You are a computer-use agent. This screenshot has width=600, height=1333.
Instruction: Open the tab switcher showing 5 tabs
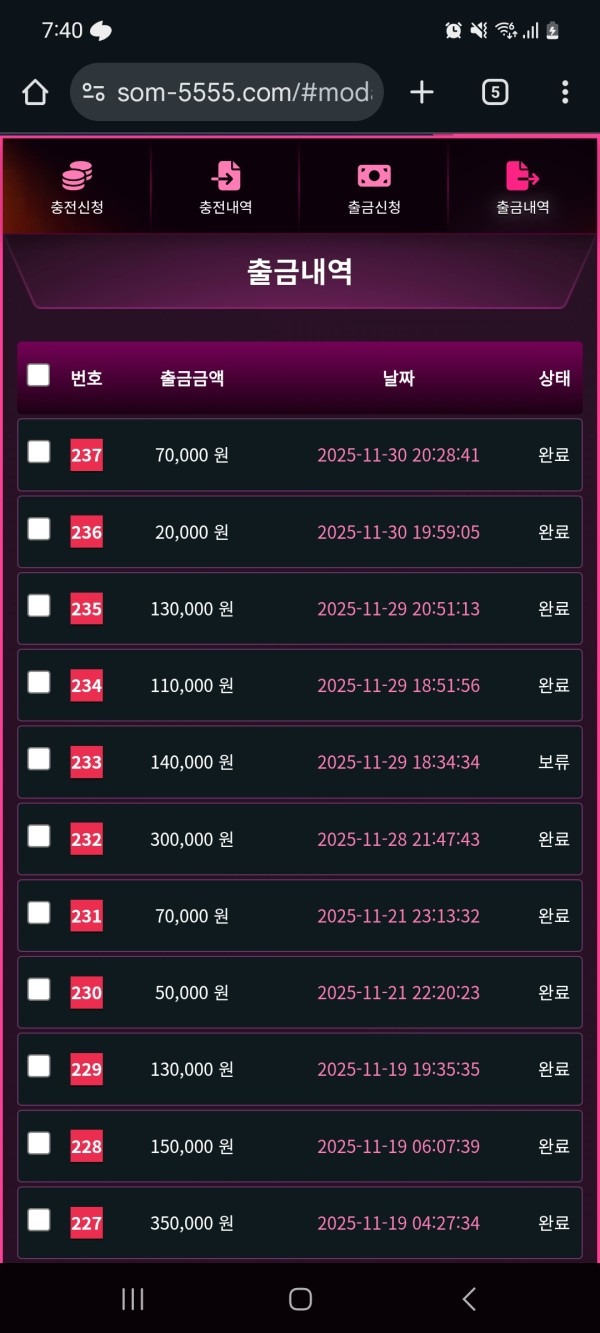(494, 92)
